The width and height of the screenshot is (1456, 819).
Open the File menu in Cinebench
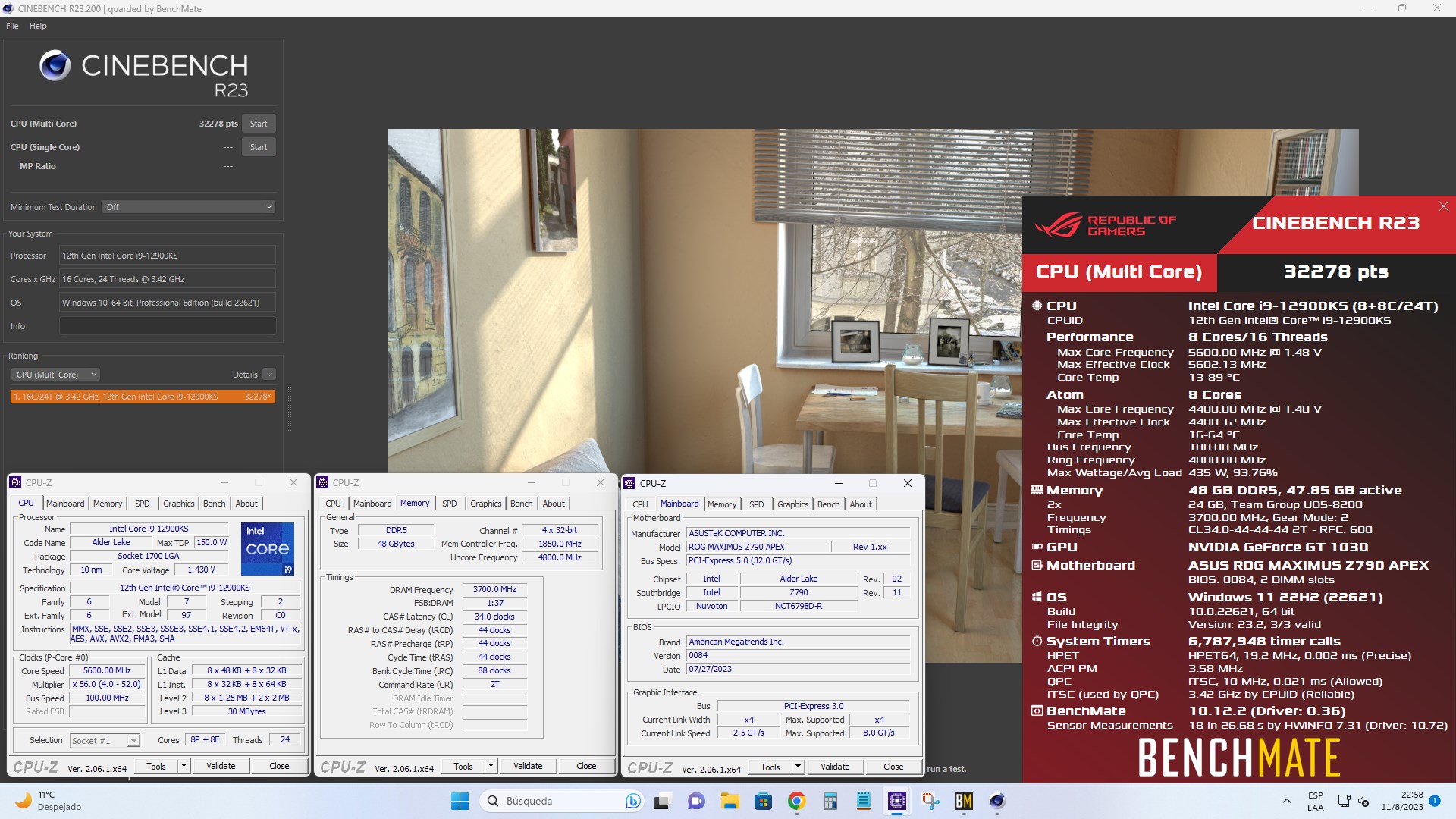[x=12, y=26]
